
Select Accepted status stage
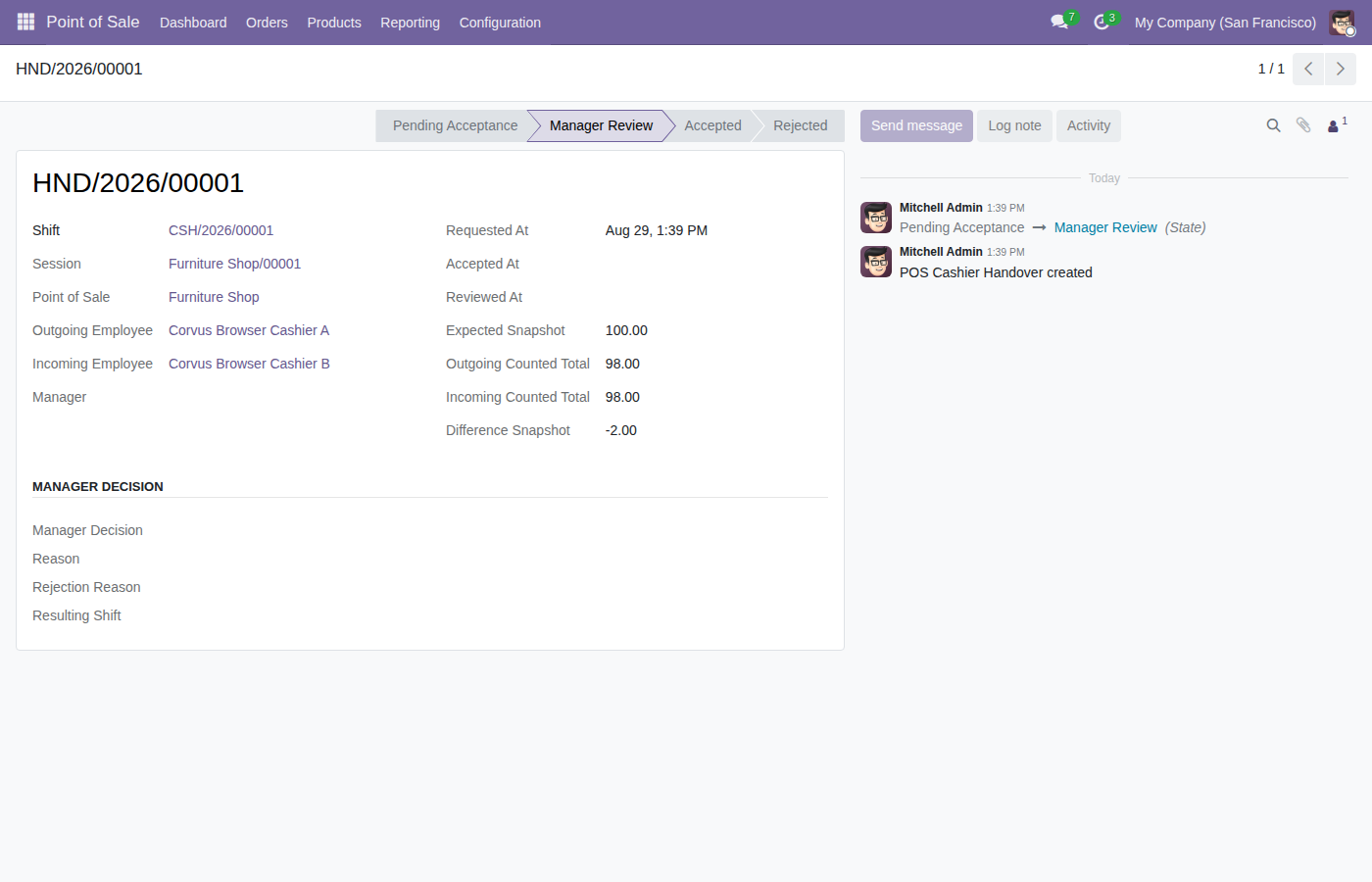pyautogui.click(x=712, y=125)
